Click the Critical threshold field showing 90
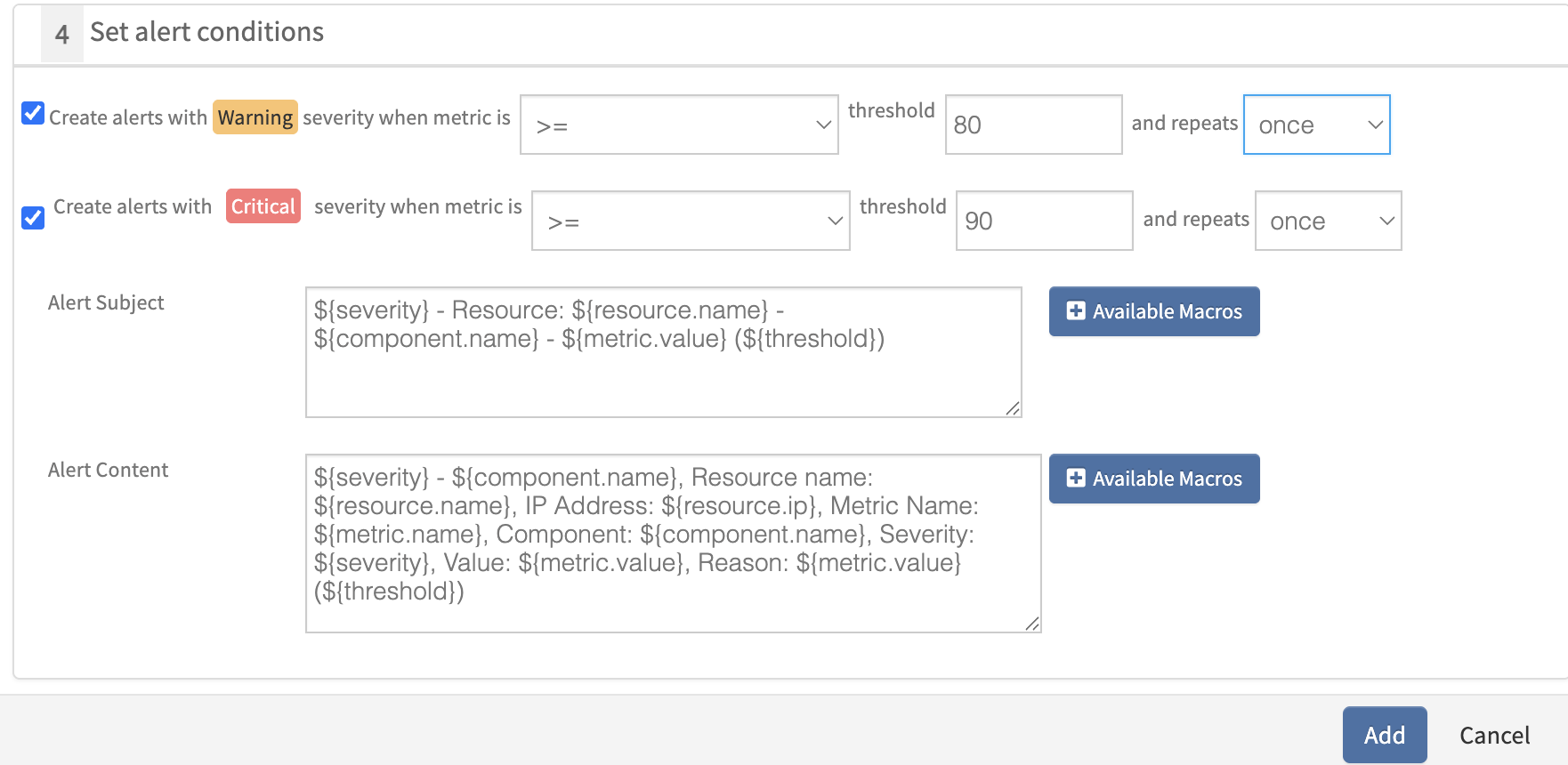Image resolution: width=1568 pixels, height=765 pixels. pyautogui.click(x=1043, y=221)
